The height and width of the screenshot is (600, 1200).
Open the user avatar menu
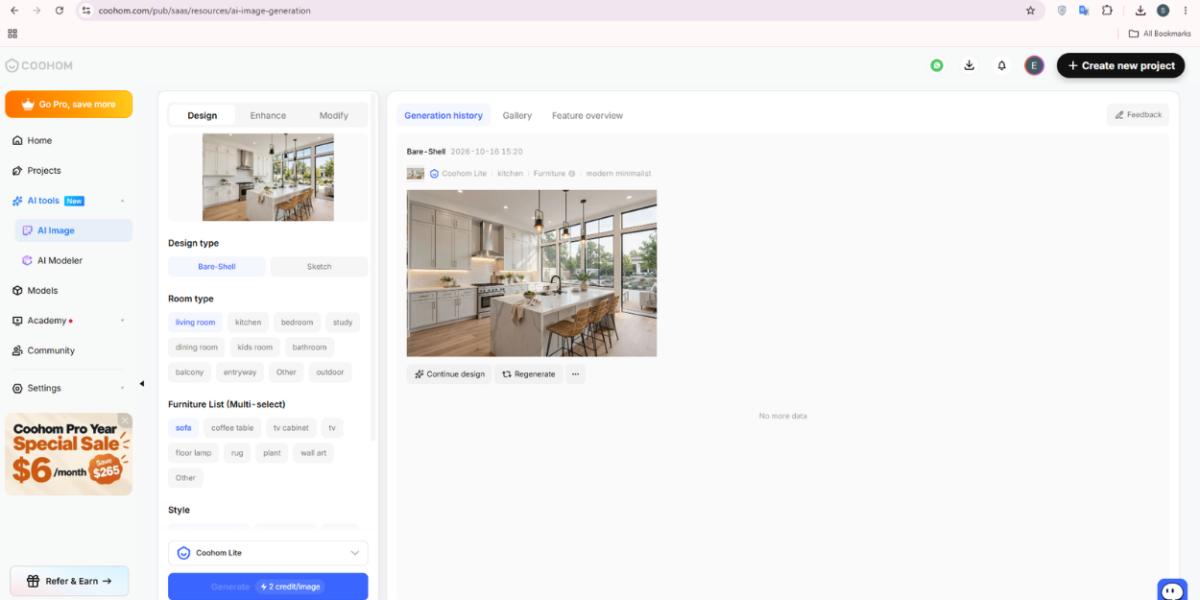1035,66
